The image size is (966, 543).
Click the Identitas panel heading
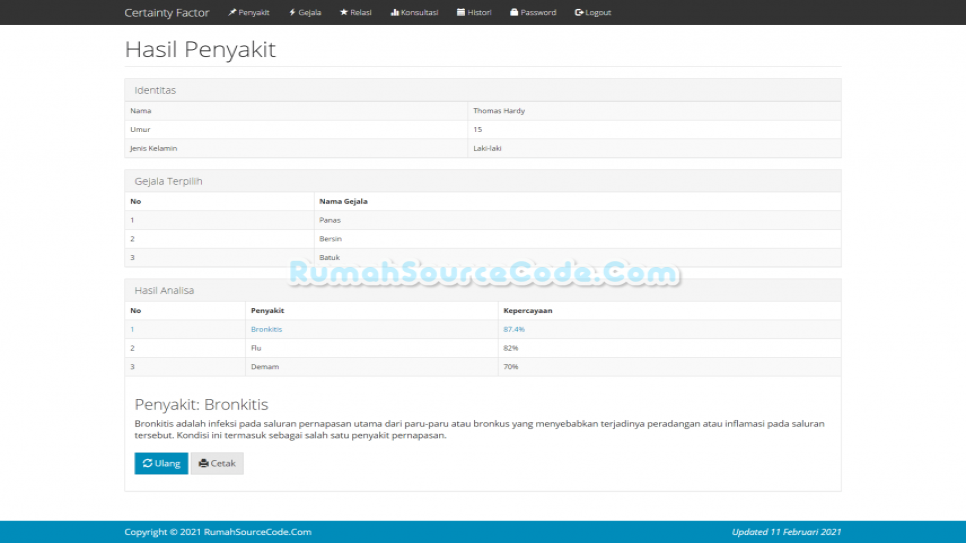pyautogui.click(x=155, y=90)
